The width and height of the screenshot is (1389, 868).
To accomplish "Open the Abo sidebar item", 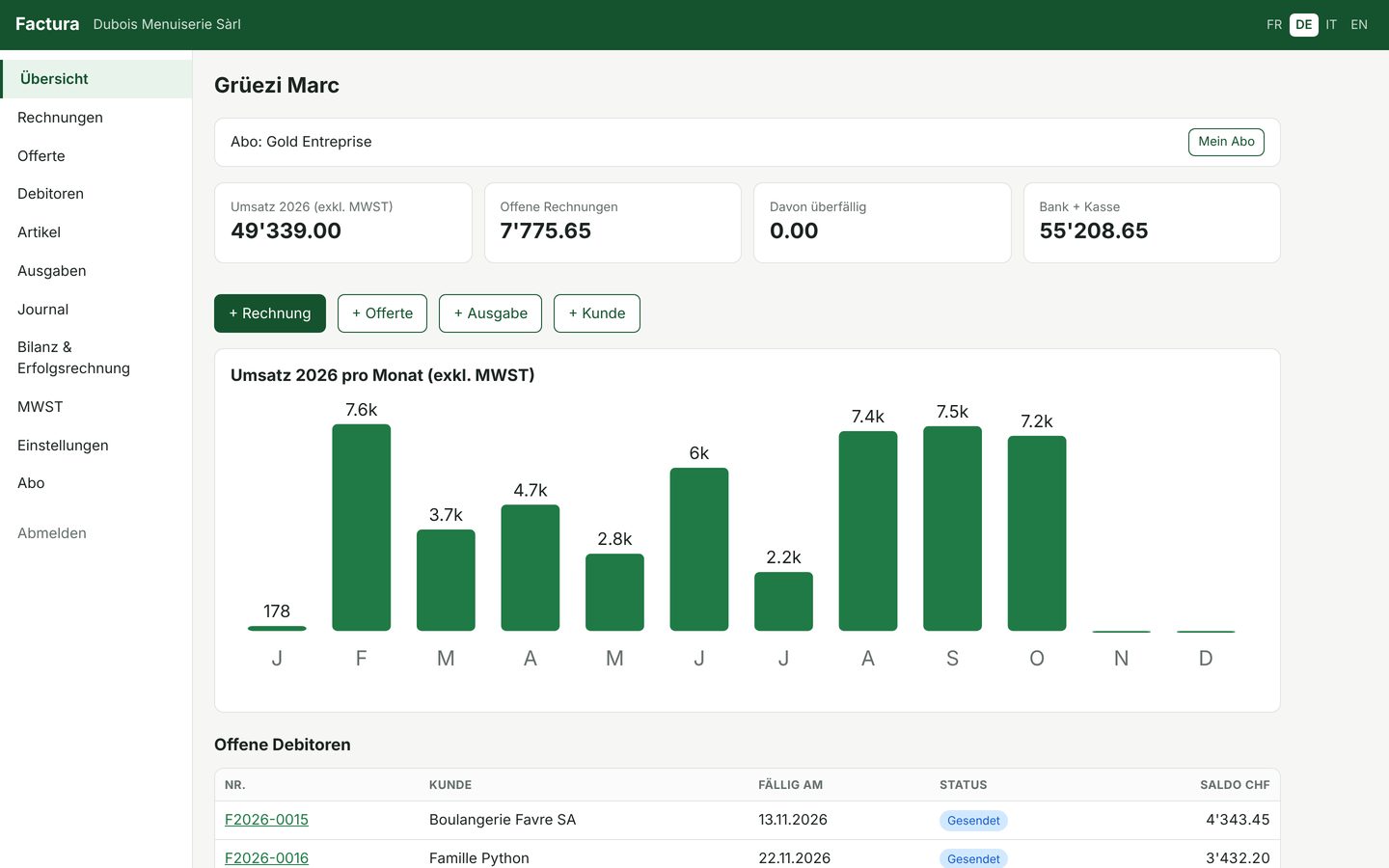I will (96, 483).
